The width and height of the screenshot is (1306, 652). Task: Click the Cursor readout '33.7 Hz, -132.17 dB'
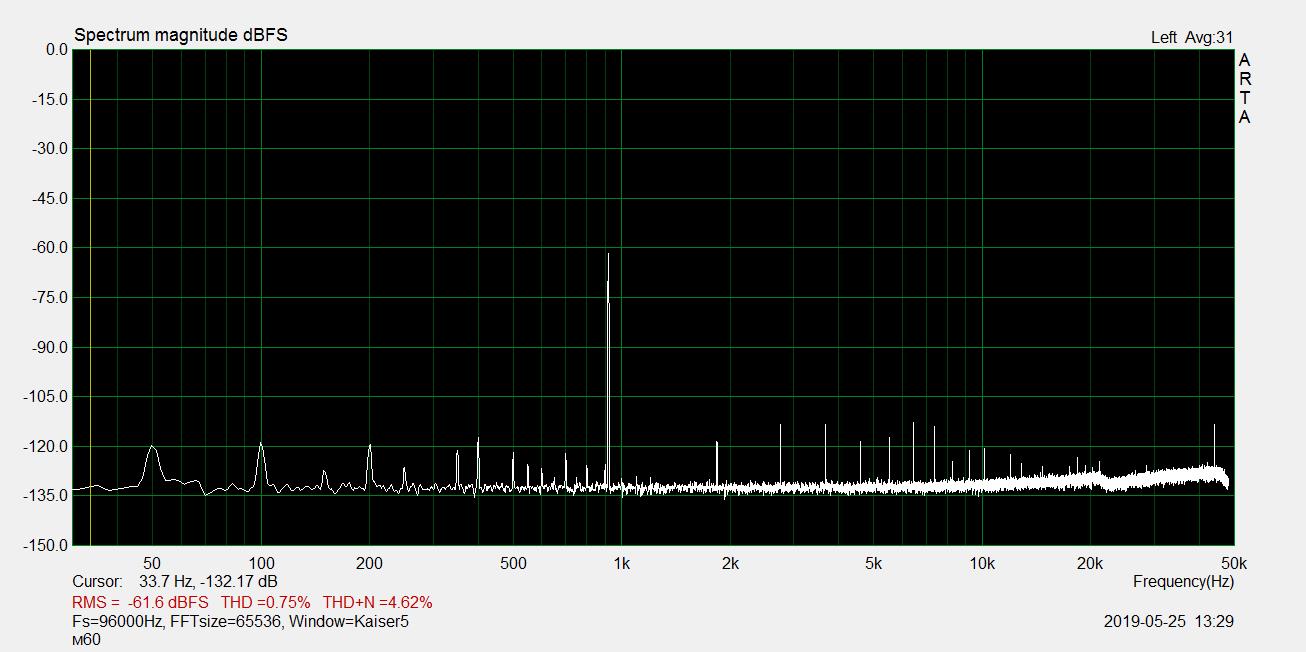click(x=208, y=581)
